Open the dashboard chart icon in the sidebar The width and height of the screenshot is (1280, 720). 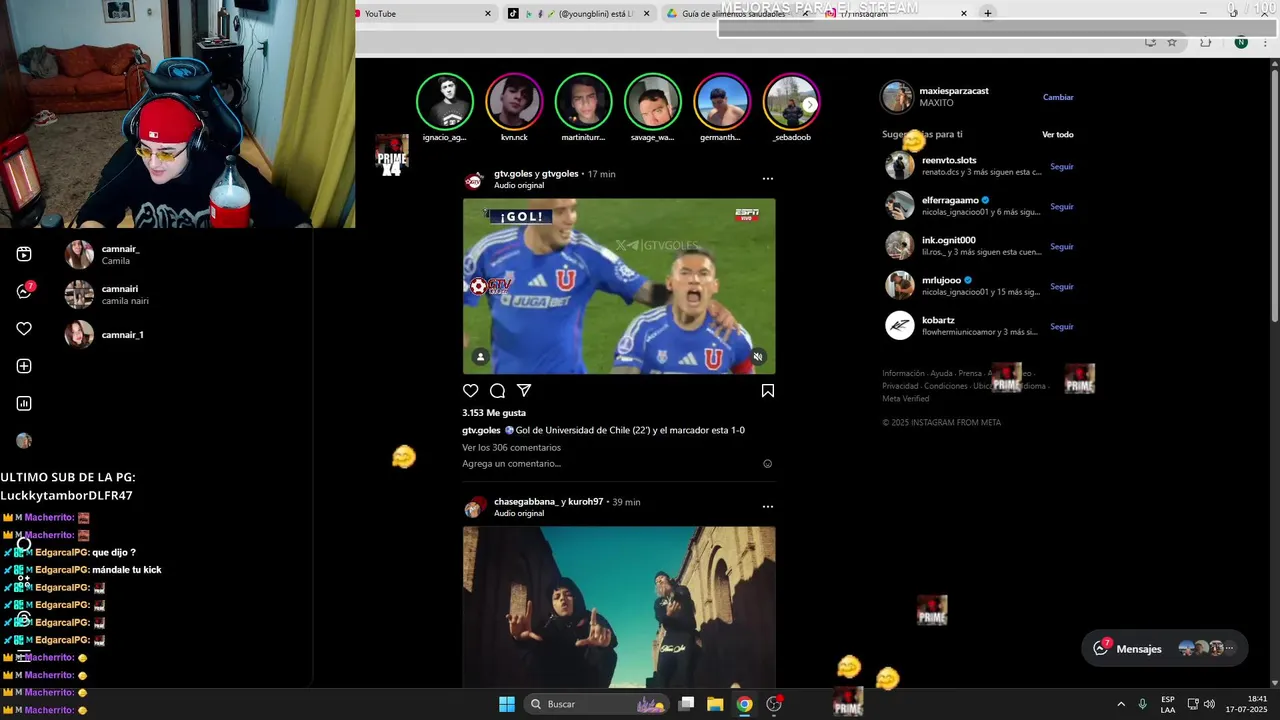click(x=24, y=403)
